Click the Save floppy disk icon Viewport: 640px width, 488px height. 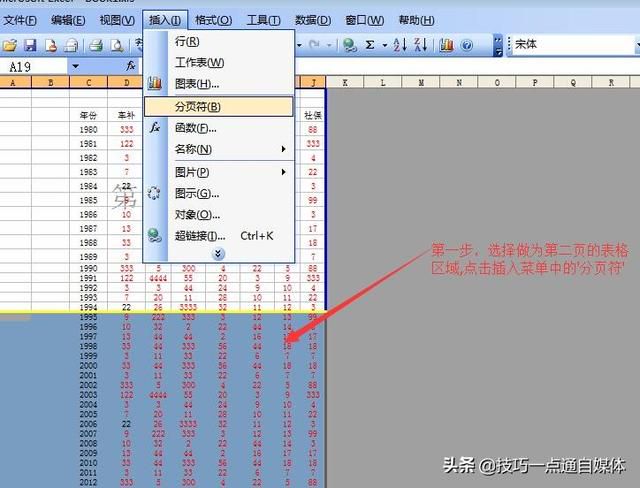[x=30, y=45]
